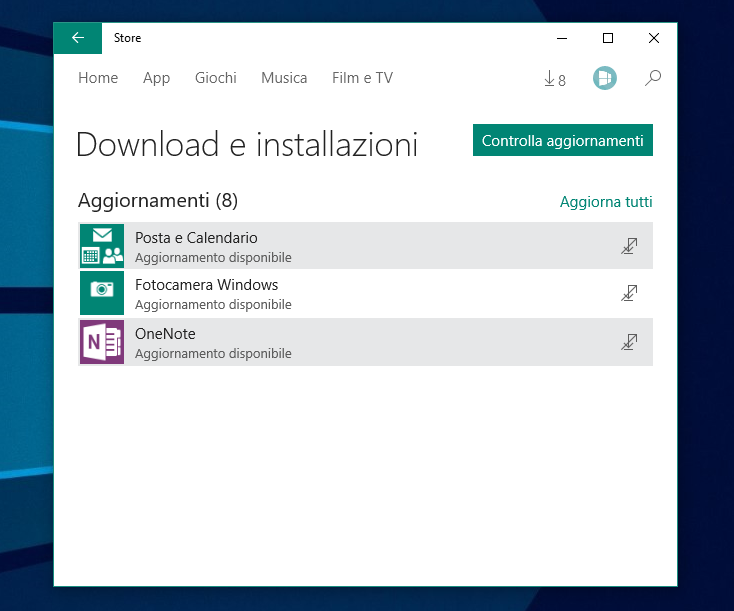Start the OneNote update download
Screen dimensions: 734x611
(x=629, y=342)
